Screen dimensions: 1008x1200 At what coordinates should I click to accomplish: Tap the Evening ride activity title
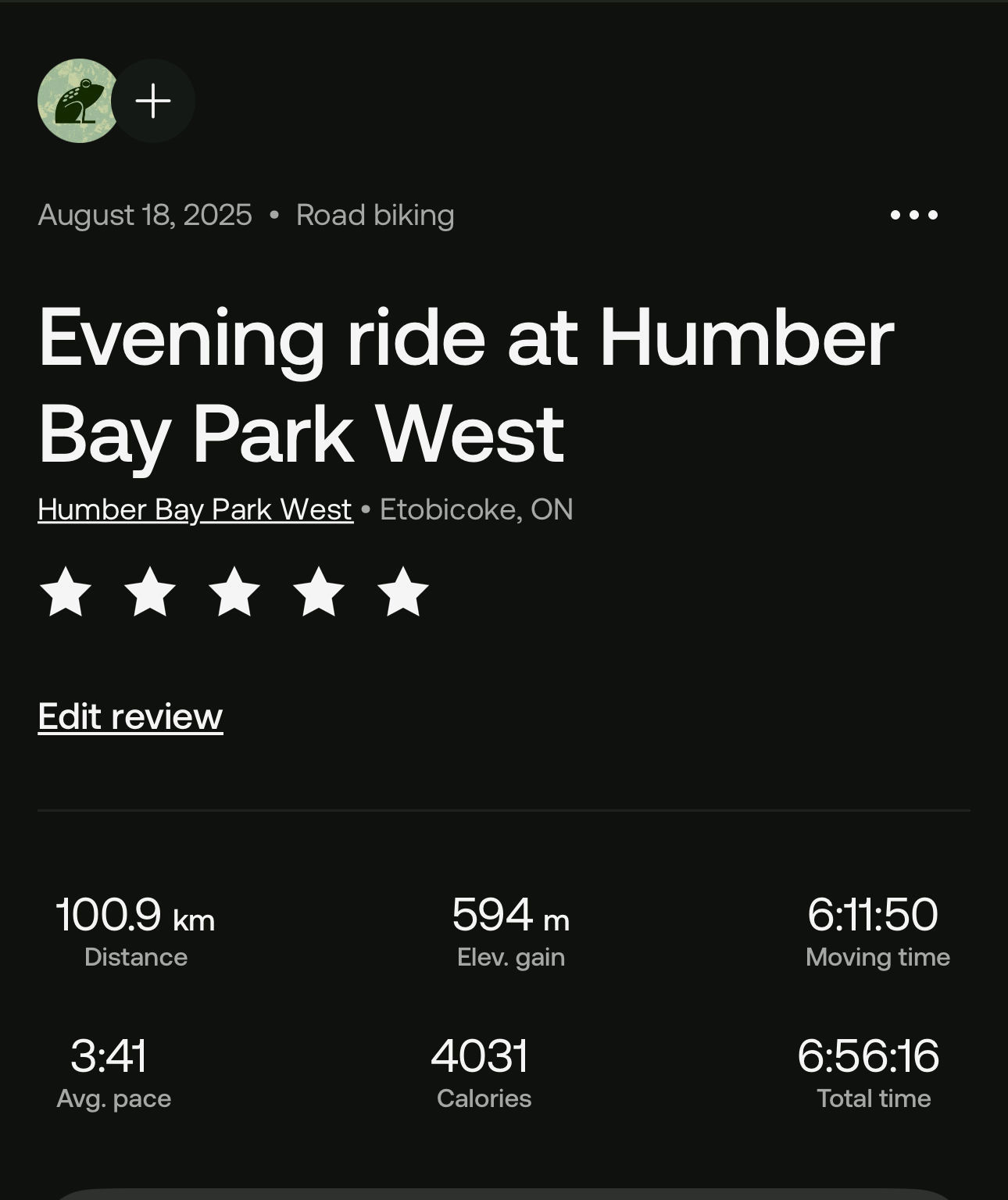pyautogui.click(x=466, y=385)
